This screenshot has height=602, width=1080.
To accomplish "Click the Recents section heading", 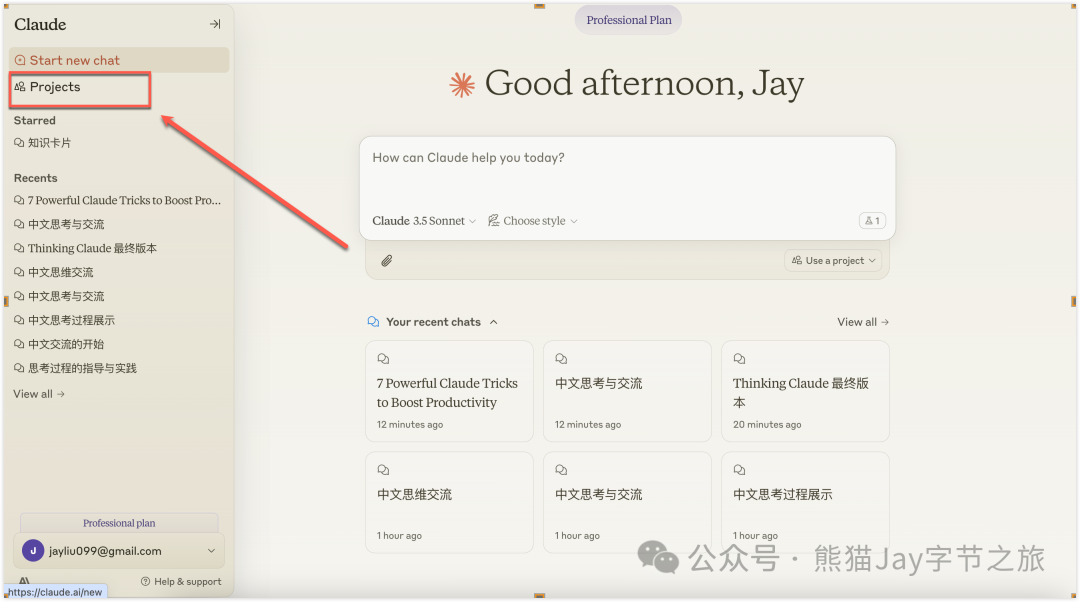I will tap(35, 178).
